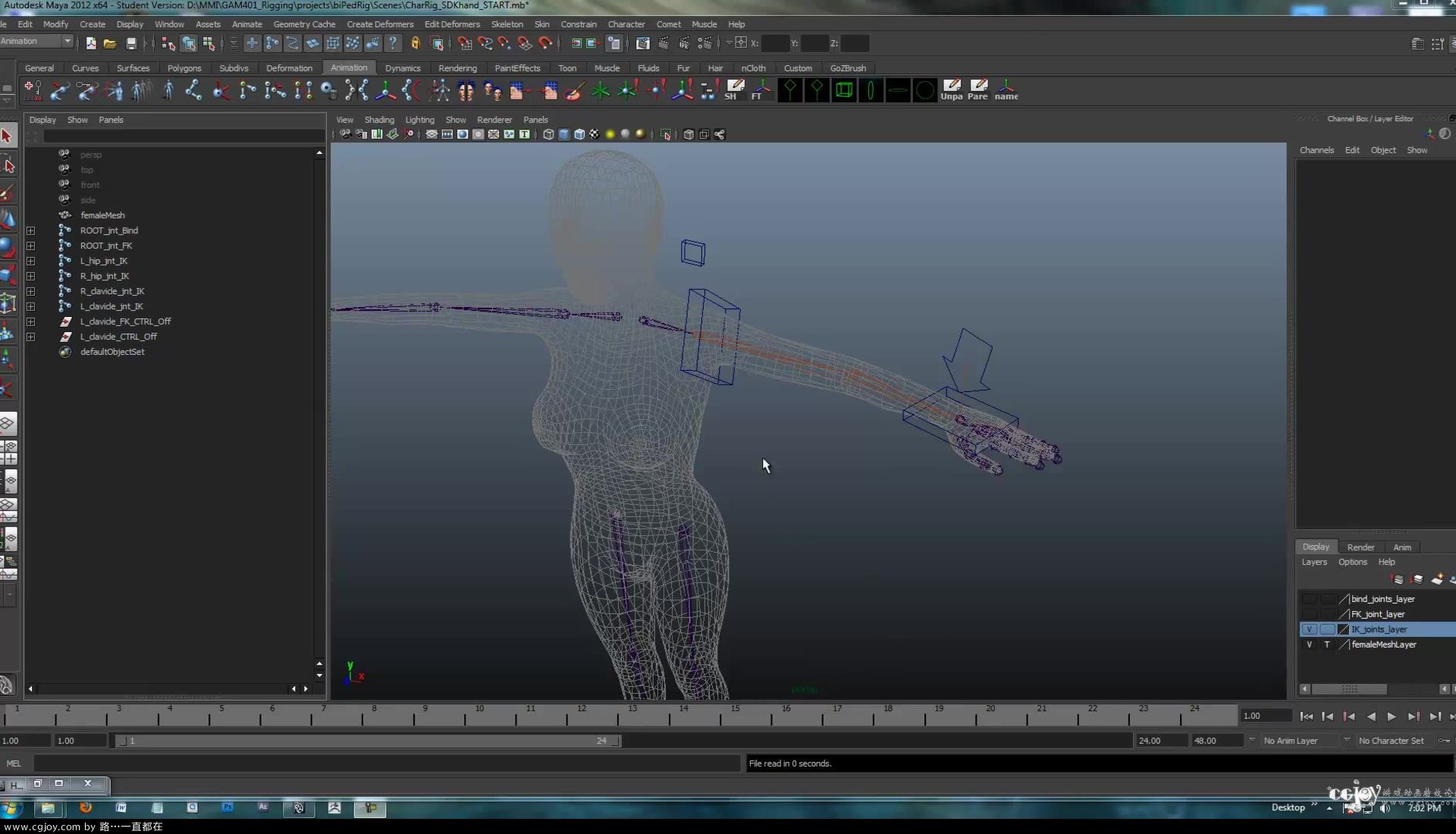Click the IK_joints_layer color swatch
Screen dimensions: 1456x834
click(1344, 629)
